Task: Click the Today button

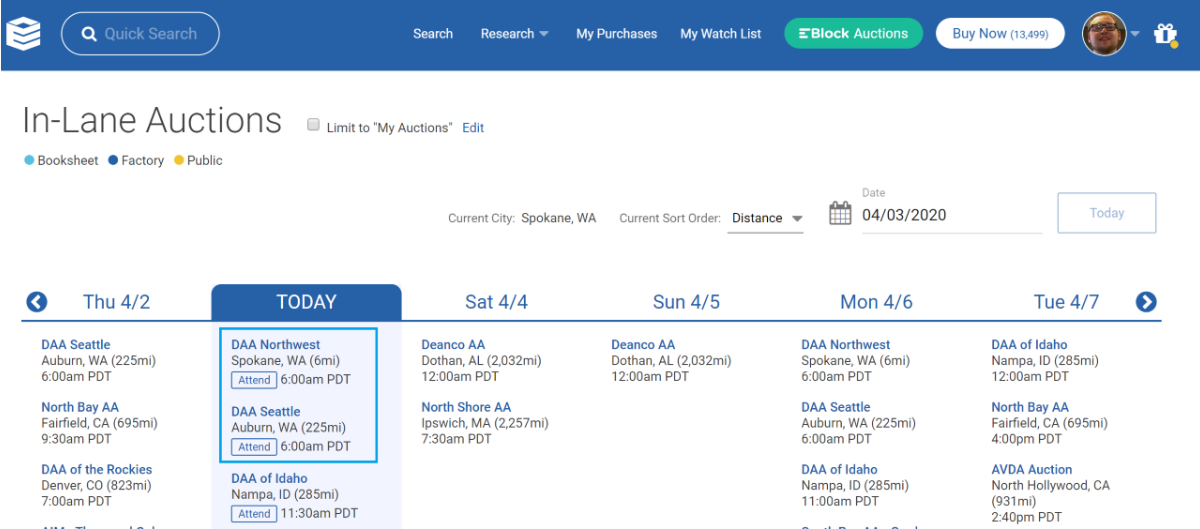Action: (x=1107, y=213)
